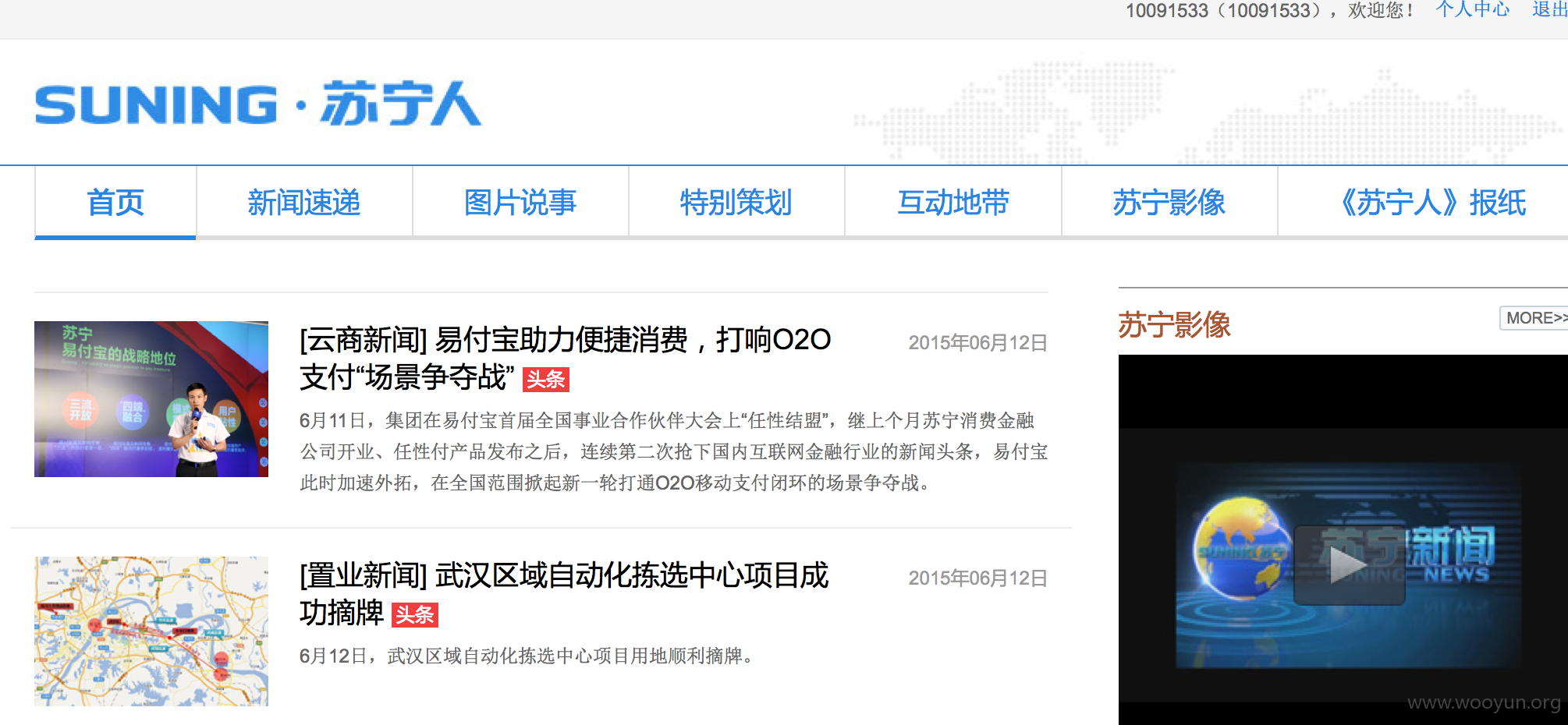1568x725 pixels.
Task: Open 武汉区域自动化拣选中心 article headline
Action: click(x=563, y=594)
